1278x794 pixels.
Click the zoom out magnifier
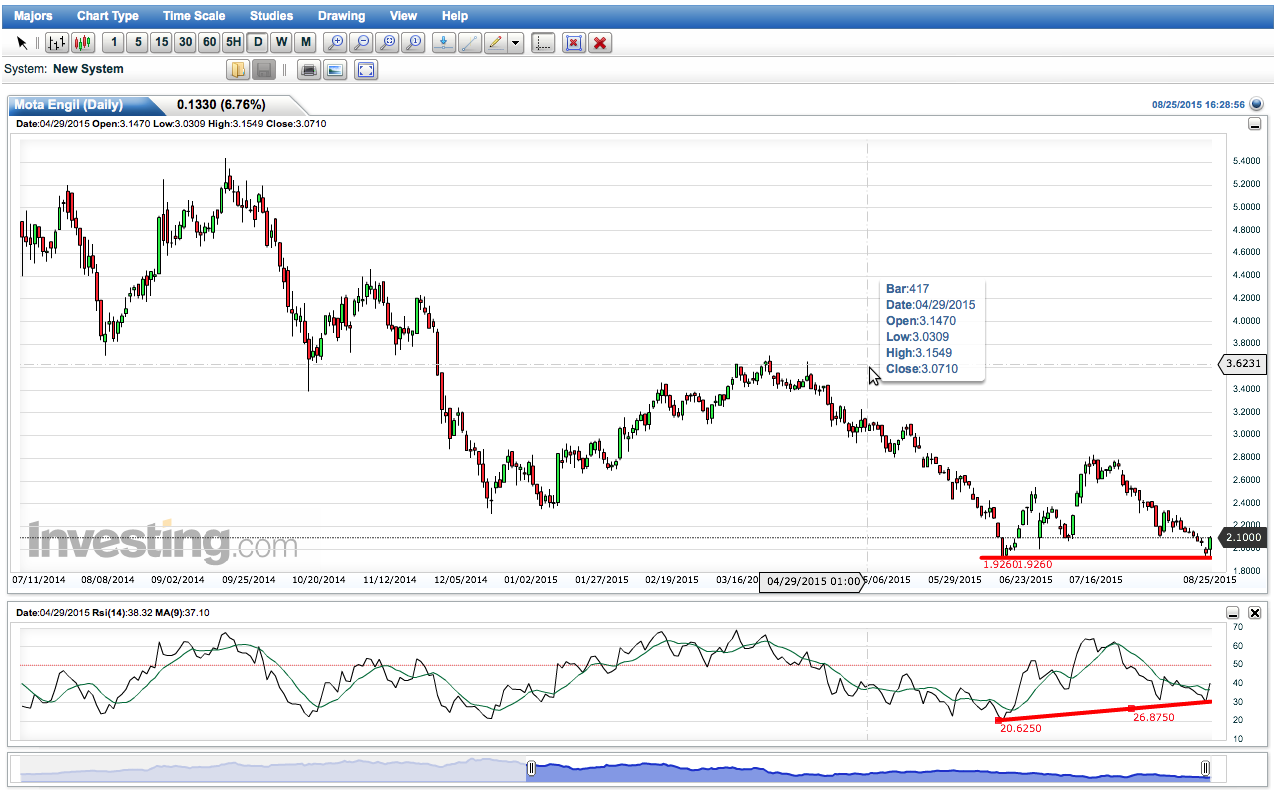[362, 43]
